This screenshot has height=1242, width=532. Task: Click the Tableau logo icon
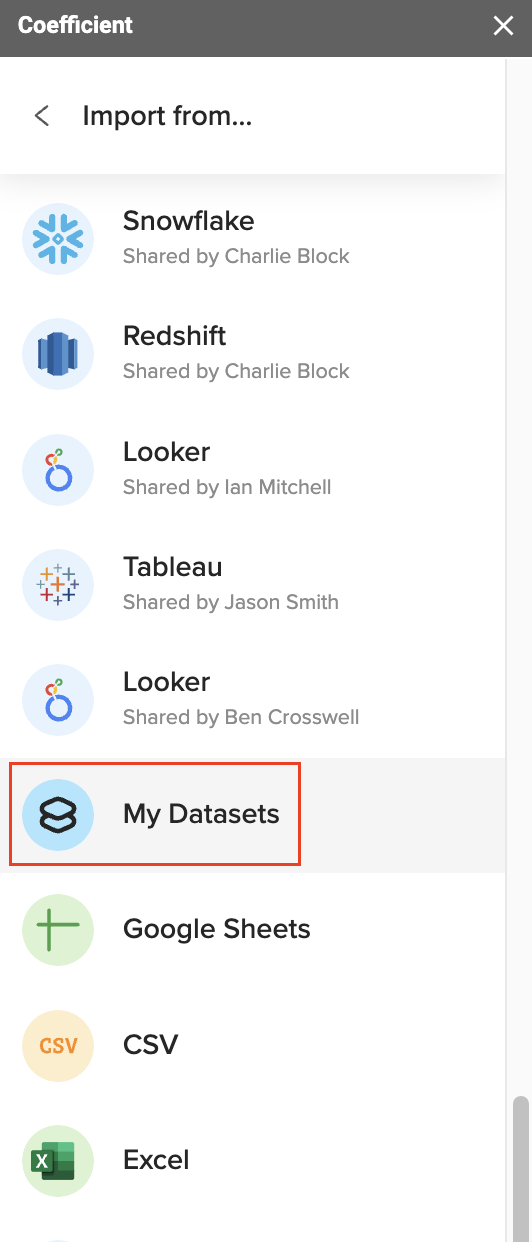[x=58, y=585]
